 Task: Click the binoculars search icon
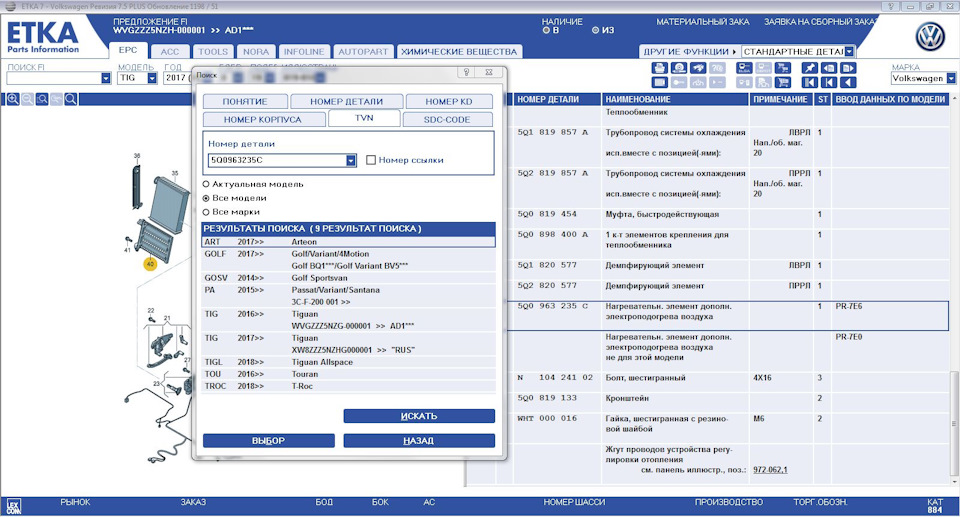point(698,68)
